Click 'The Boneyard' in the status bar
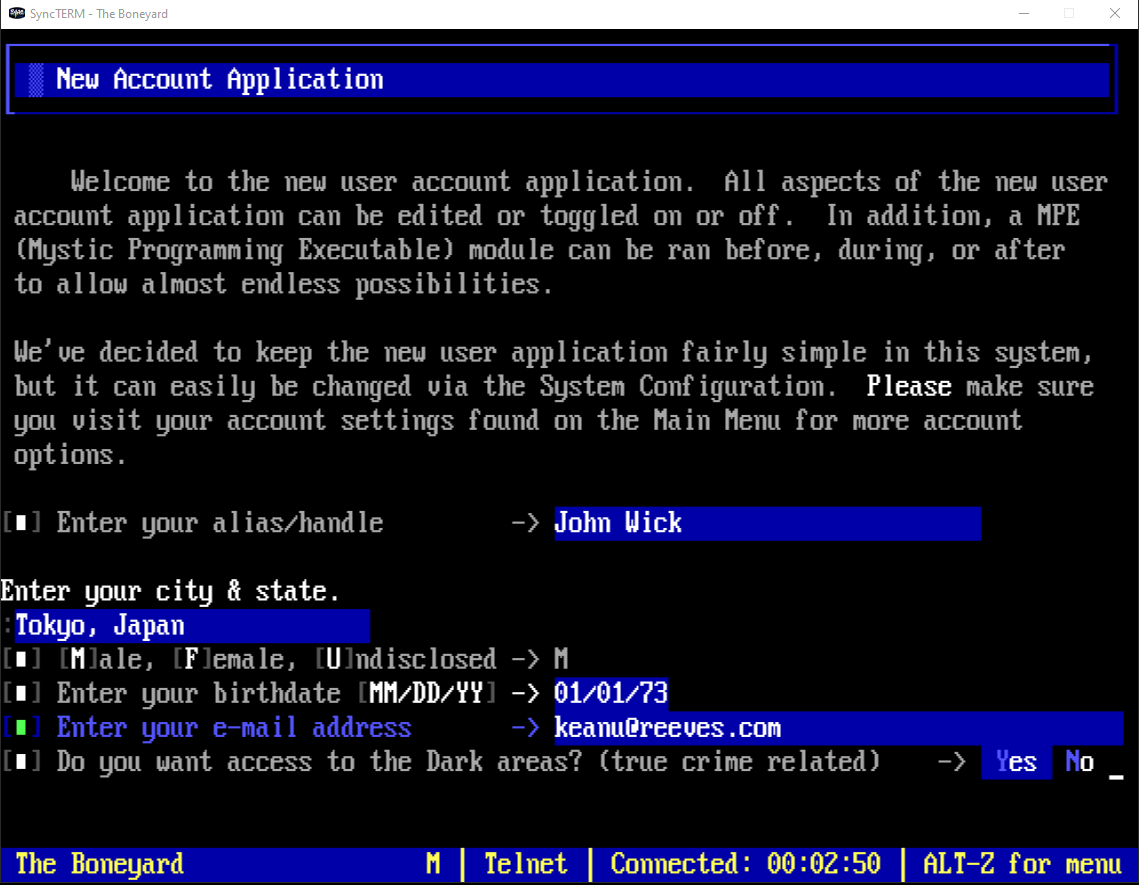This screenshot has height=885, width=1139. point(100,865)
